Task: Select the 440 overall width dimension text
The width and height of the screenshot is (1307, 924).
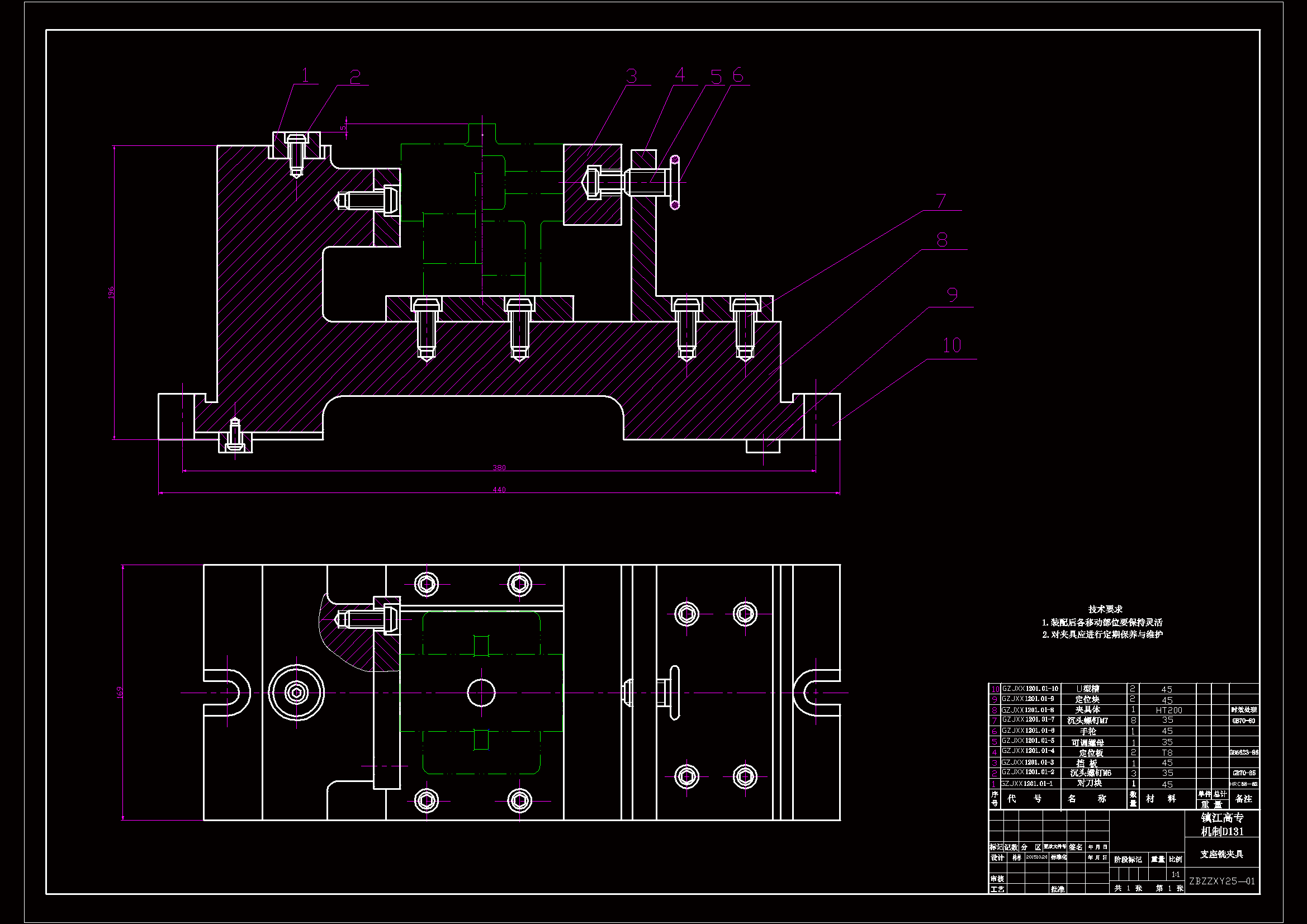Action: [x=499, y=490]
